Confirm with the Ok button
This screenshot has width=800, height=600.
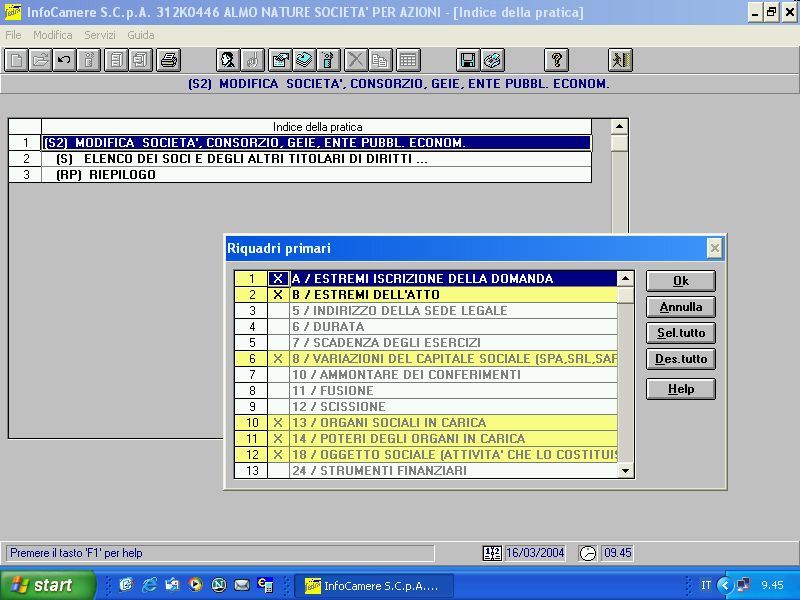[x=681, y=281]
